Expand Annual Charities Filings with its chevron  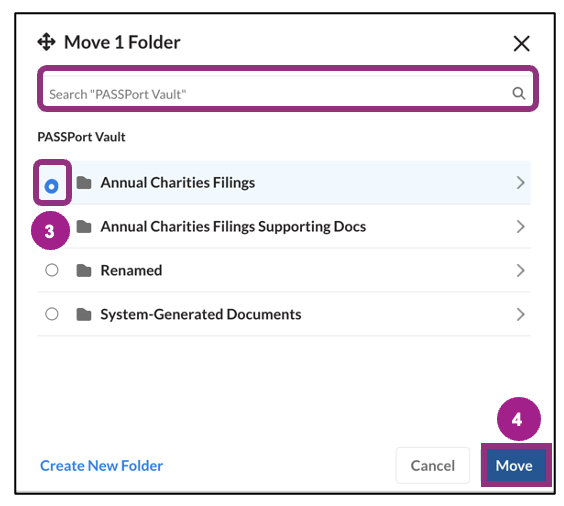[520, 183]
